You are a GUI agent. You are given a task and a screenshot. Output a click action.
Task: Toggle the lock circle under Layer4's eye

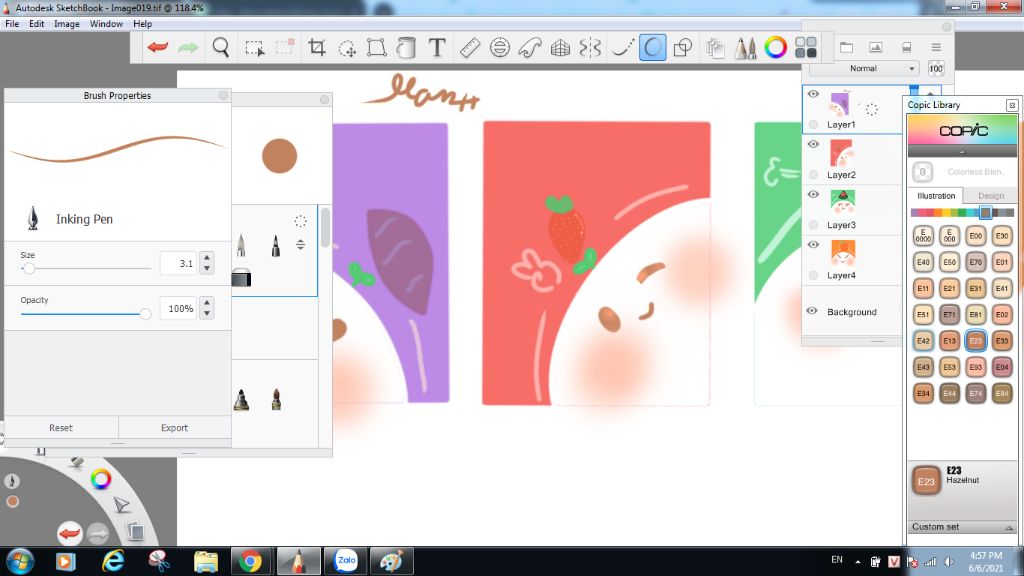(813, 275)
